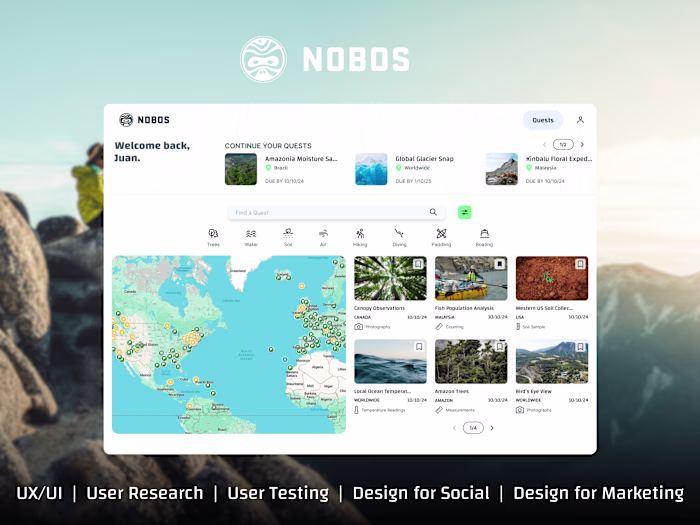
Task: Click the Canopy Observations title
Action: (379, 308)
